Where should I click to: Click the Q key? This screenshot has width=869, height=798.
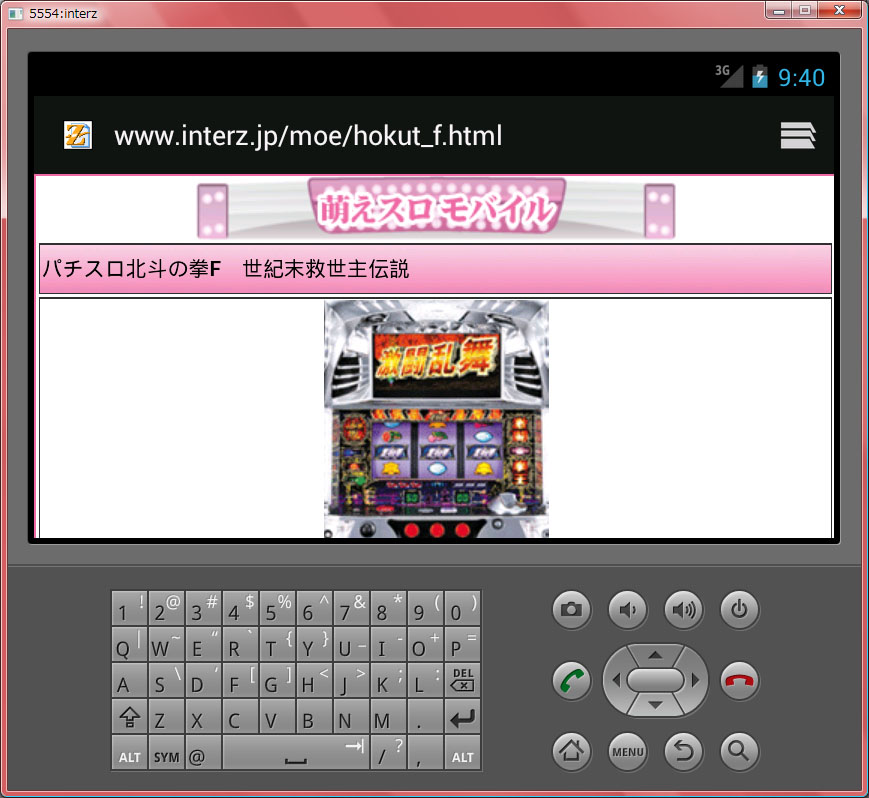pos(130,644)
